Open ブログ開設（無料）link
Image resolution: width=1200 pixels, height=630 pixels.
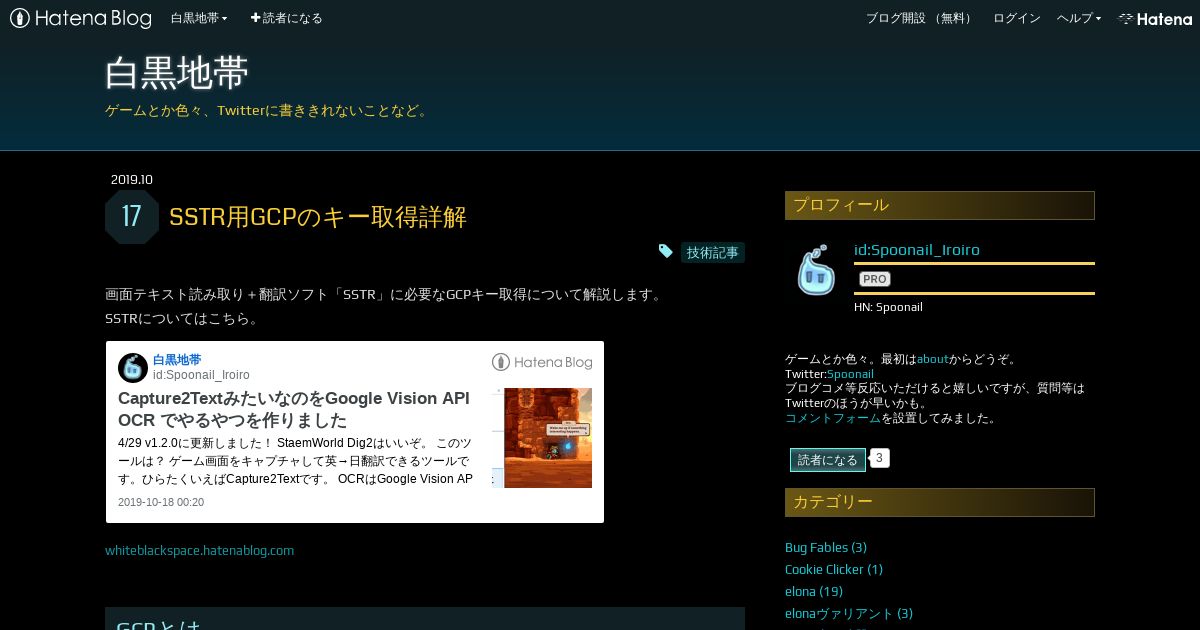click(919, 18)
